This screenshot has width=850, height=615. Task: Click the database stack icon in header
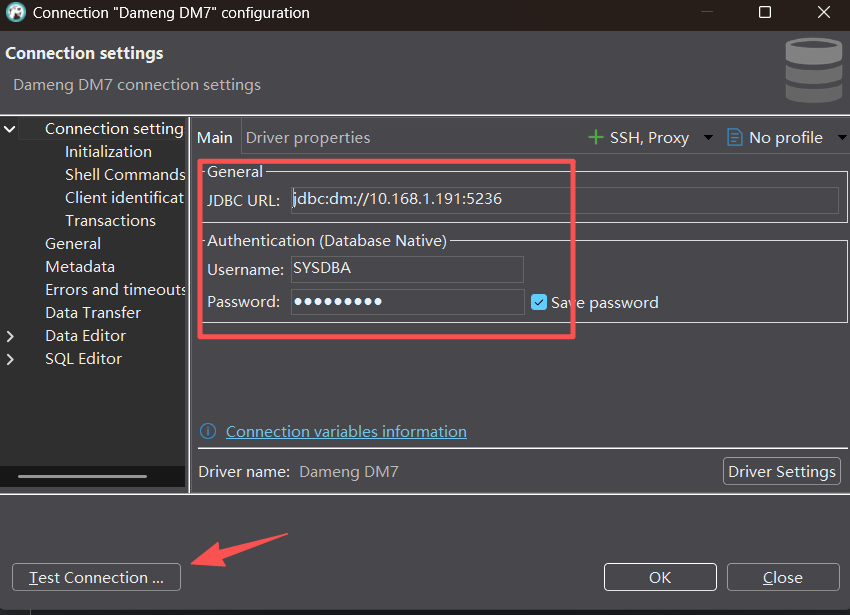click(812, 71)
